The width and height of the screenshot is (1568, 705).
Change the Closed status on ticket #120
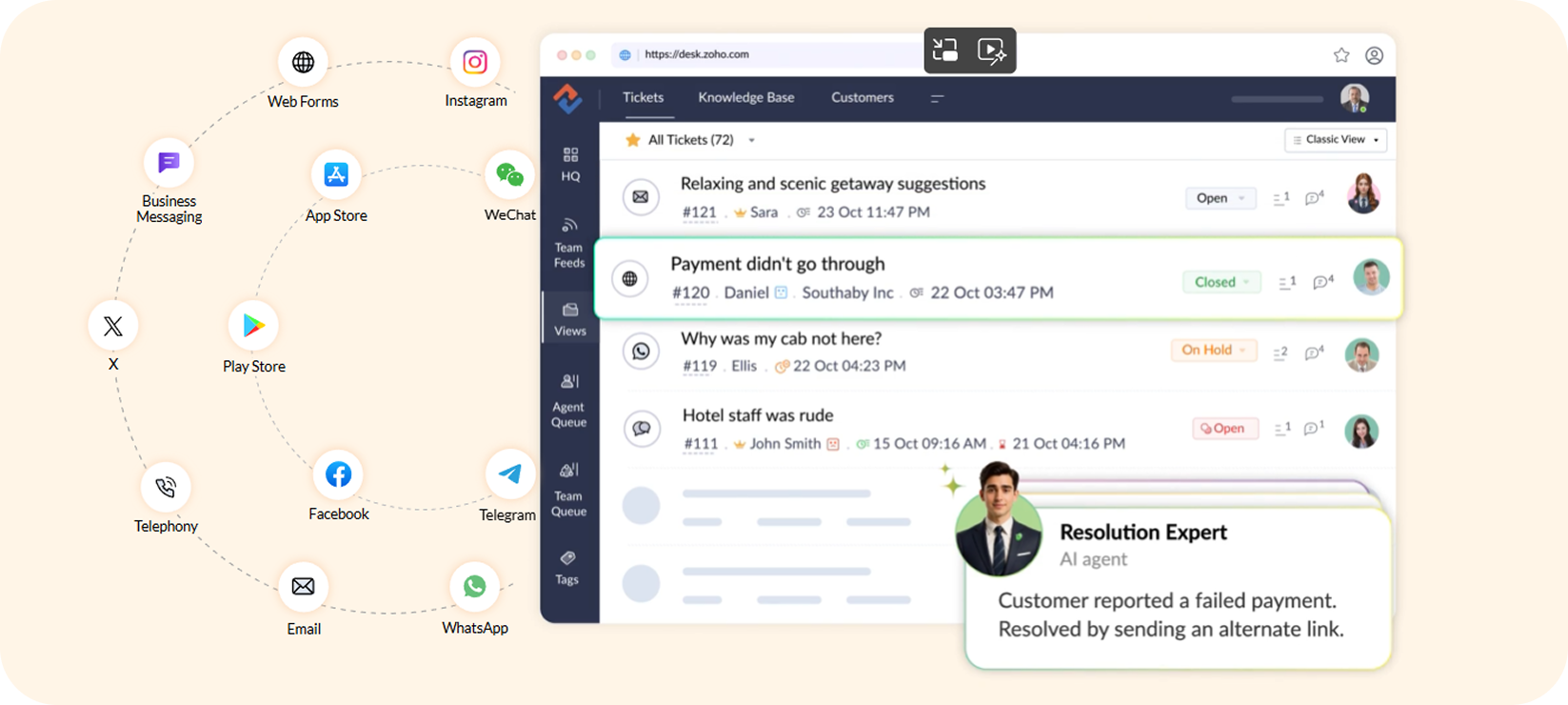(x=1221, y=282)
